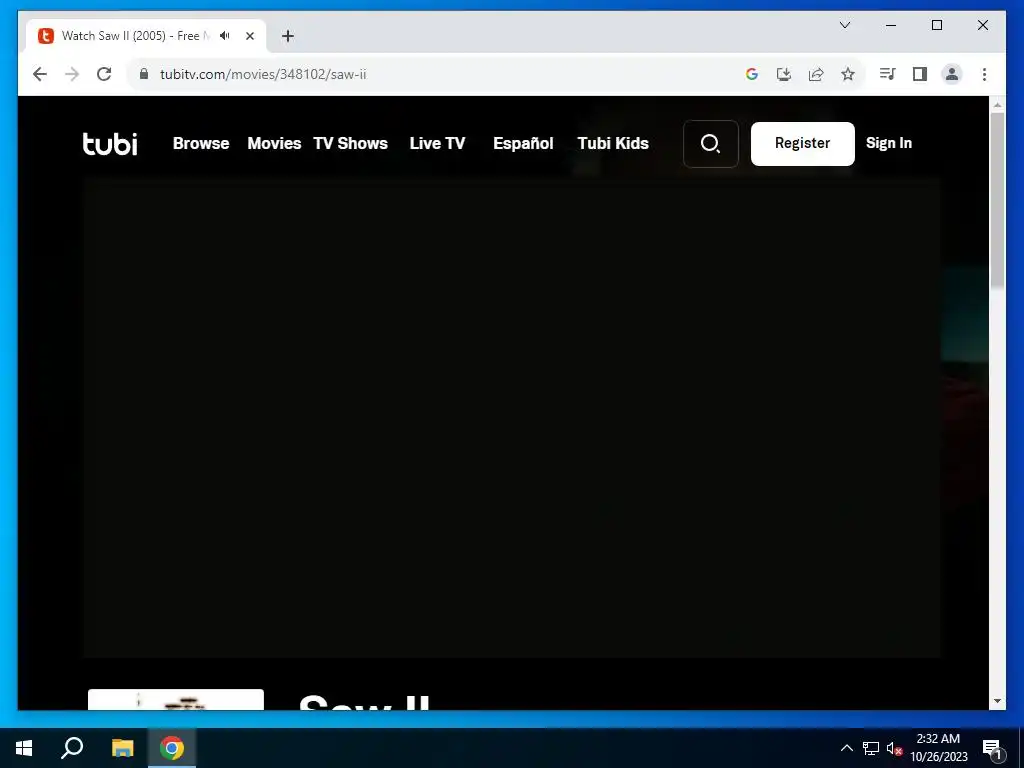Close the Watch Saw II tab
Viewport: 1024px width, 768px height.
coord(249,36)
